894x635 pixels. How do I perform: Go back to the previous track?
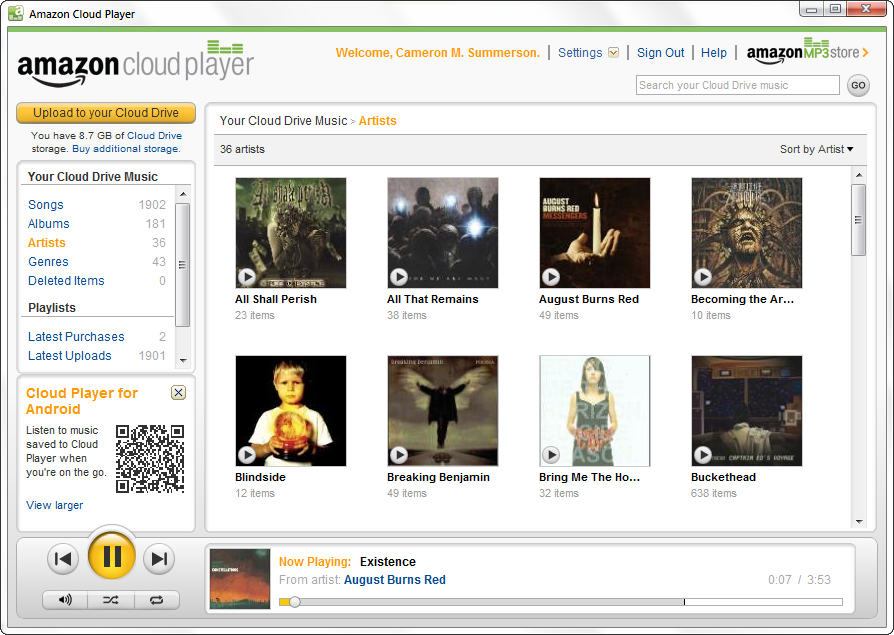(63, 557)
